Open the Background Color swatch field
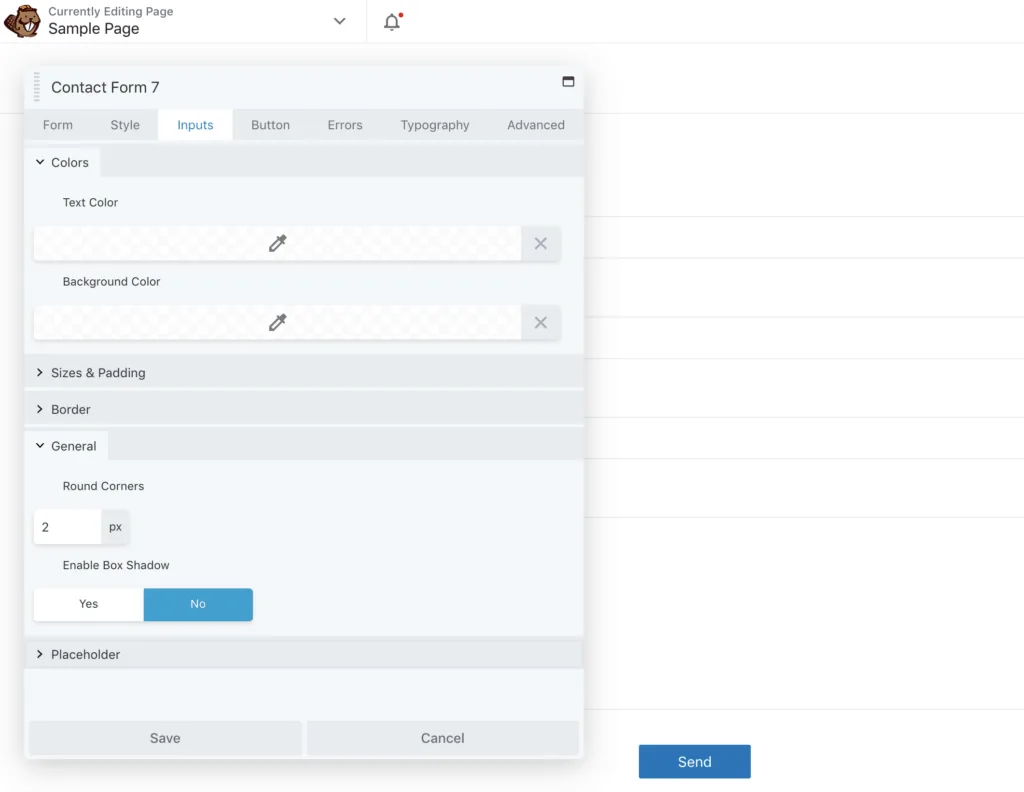 [x=278, y=323]
